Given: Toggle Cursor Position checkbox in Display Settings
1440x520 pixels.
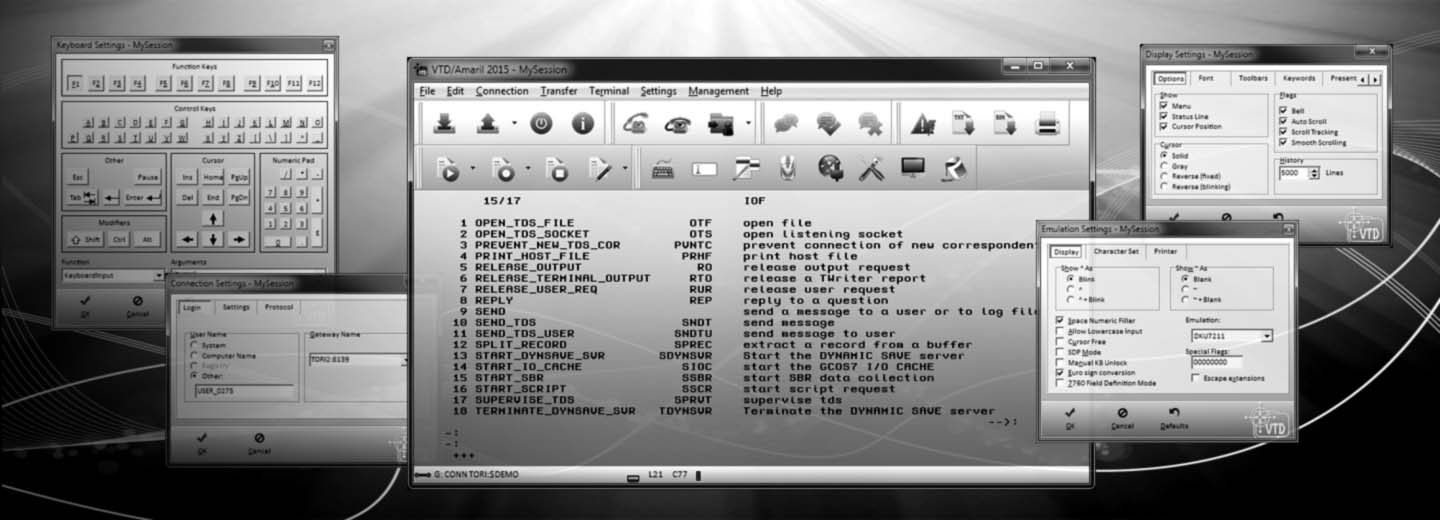Looking at the screenshot, I should click(1164, 127).
